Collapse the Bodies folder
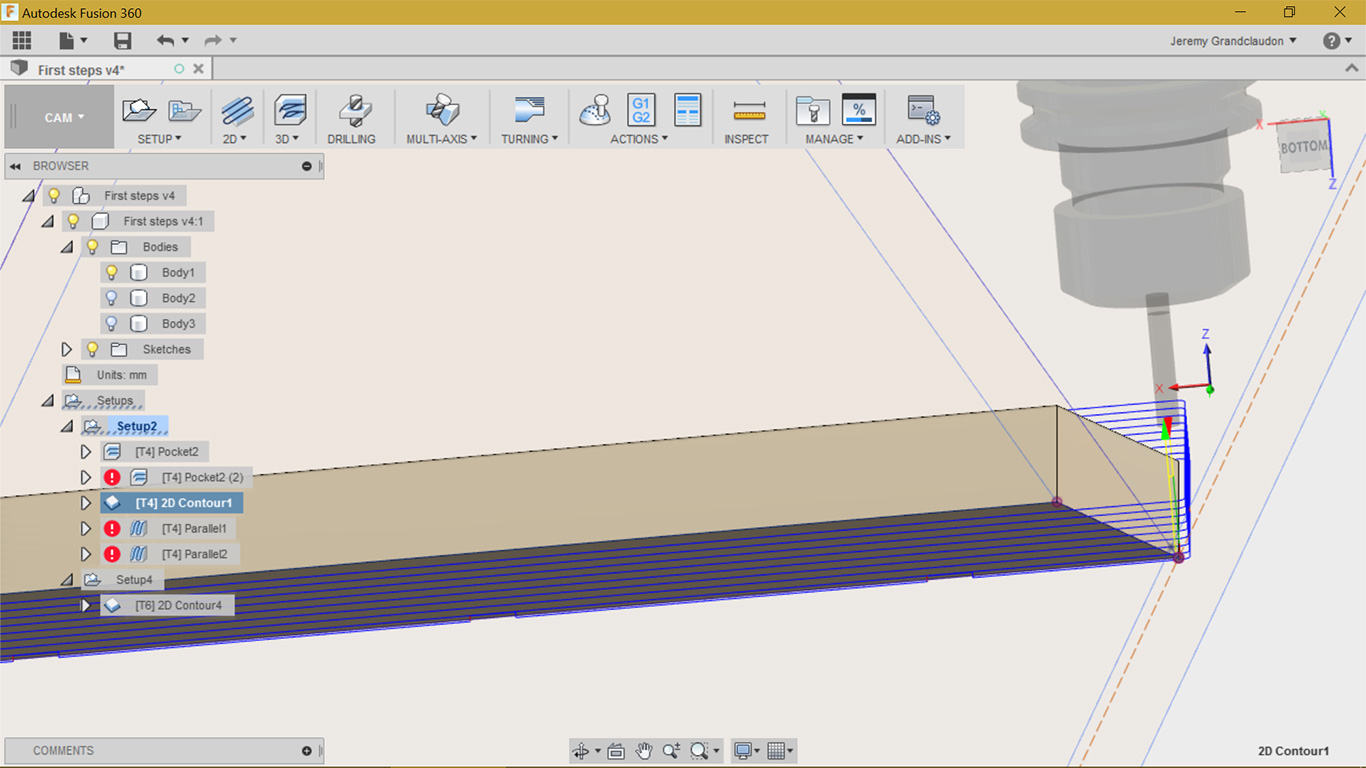The height and width of the screenshot is (768, 1366). pos(67,247)
